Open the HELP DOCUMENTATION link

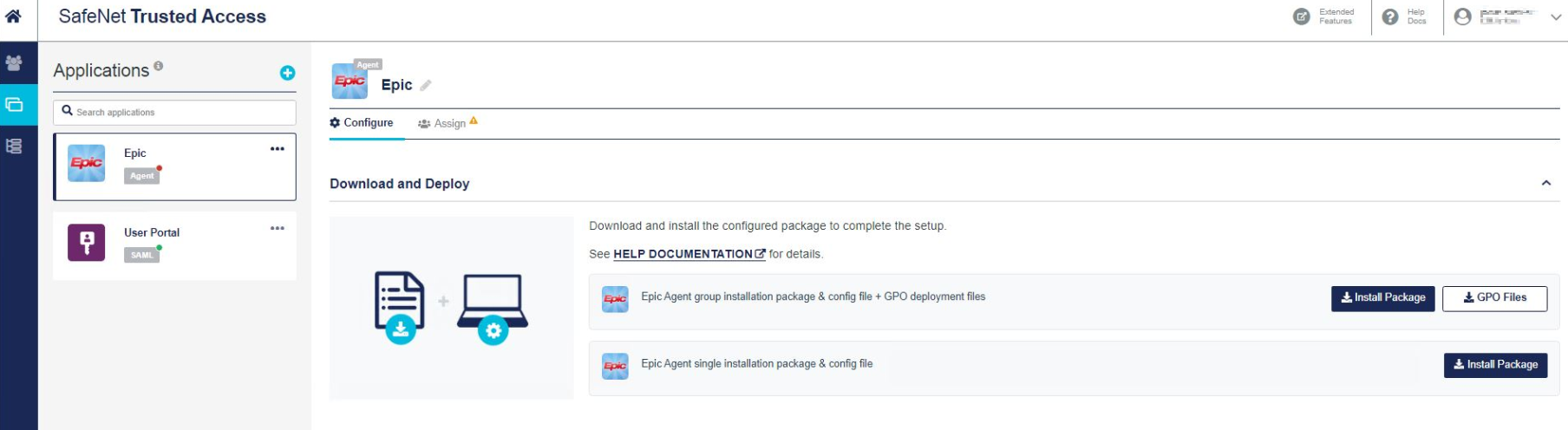point(689,254)
